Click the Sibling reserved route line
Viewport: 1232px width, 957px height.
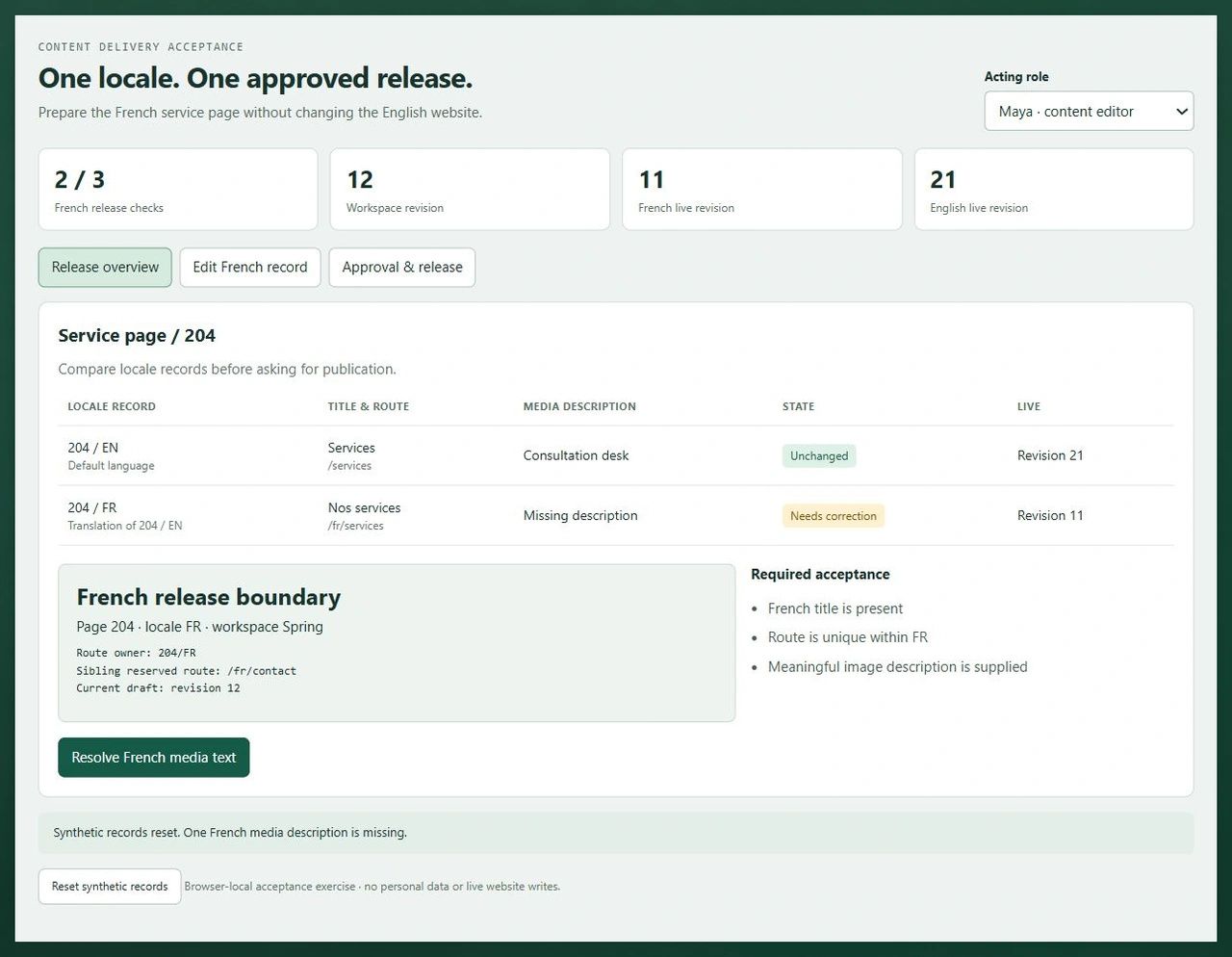tap(187, 670)
